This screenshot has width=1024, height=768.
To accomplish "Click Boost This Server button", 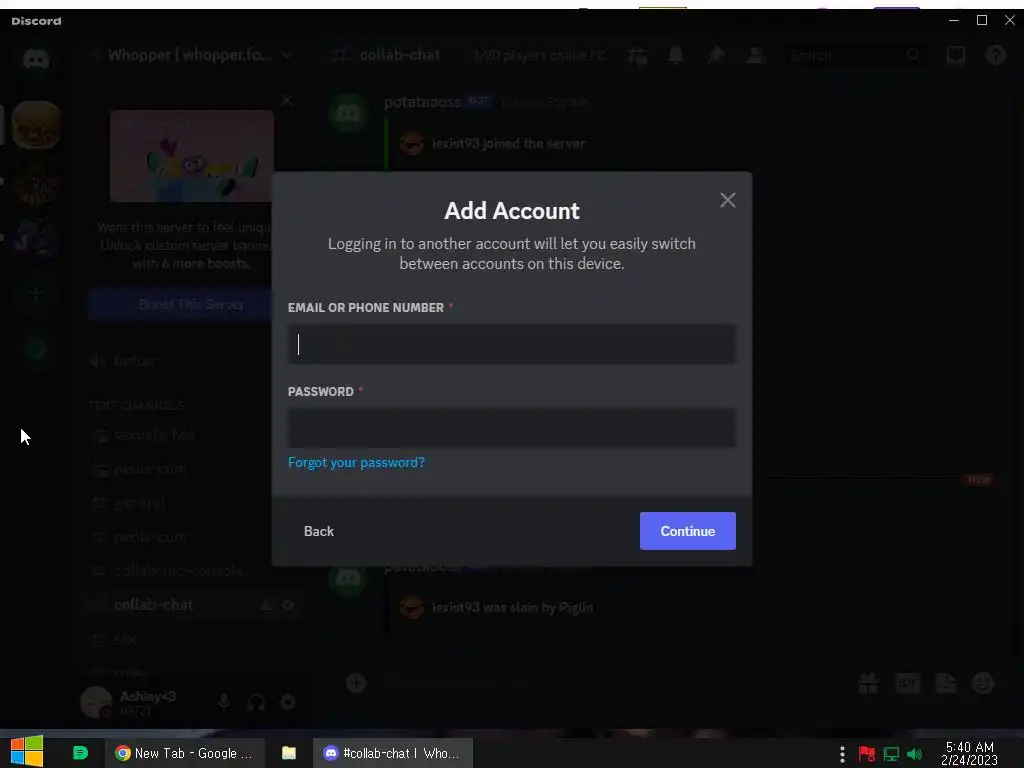I will 191,304.
